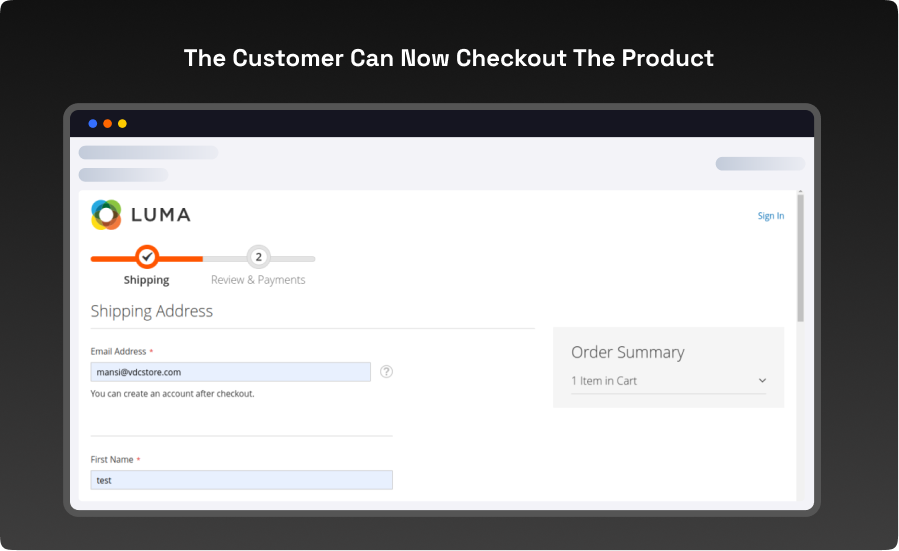The image size is (899, 551).
Task: Select the Shipping step label
Action: pos(146,280)
